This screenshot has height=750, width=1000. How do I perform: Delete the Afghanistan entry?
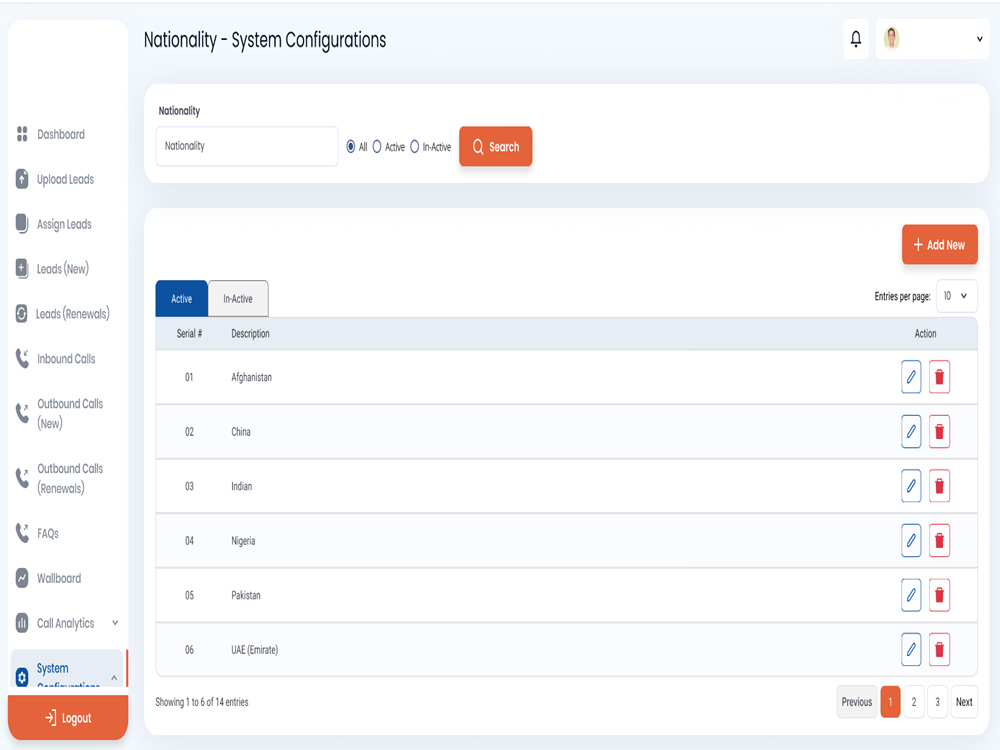[x=939, y=377]
